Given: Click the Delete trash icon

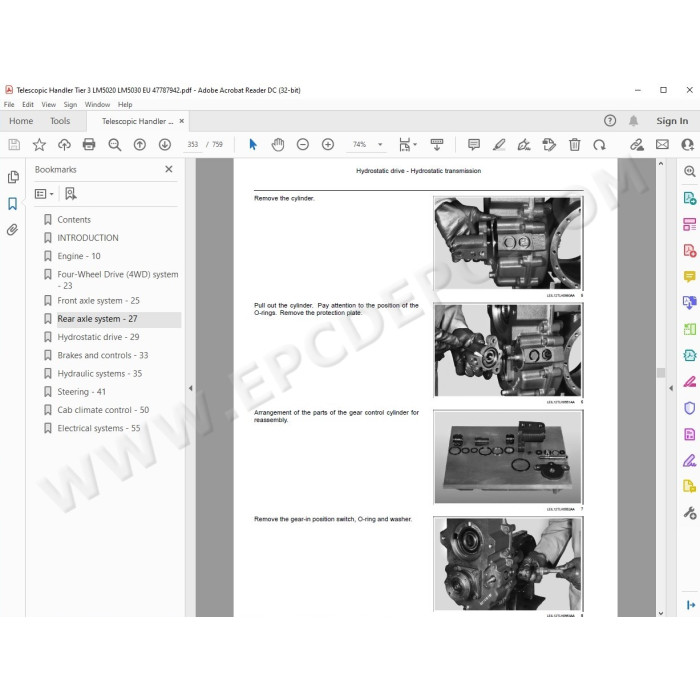Looking at the screenshot, I should coord(575,144).
